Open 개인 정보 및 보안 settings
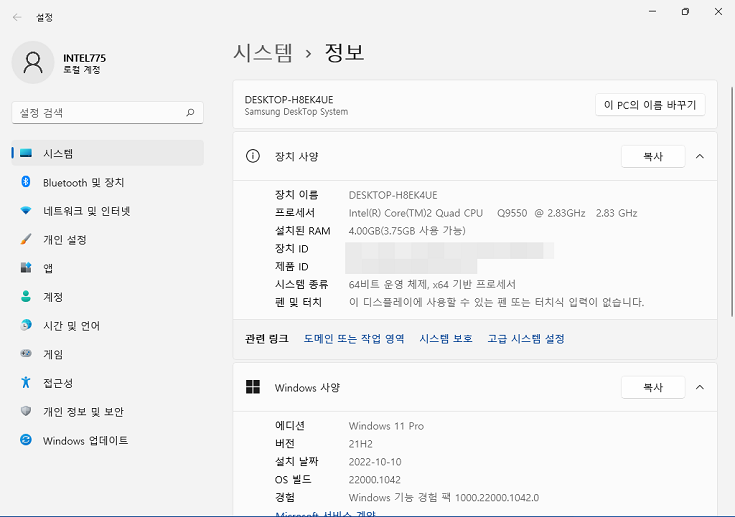The image size is (735, 517). pyautogui.click(x=108, y=412)
